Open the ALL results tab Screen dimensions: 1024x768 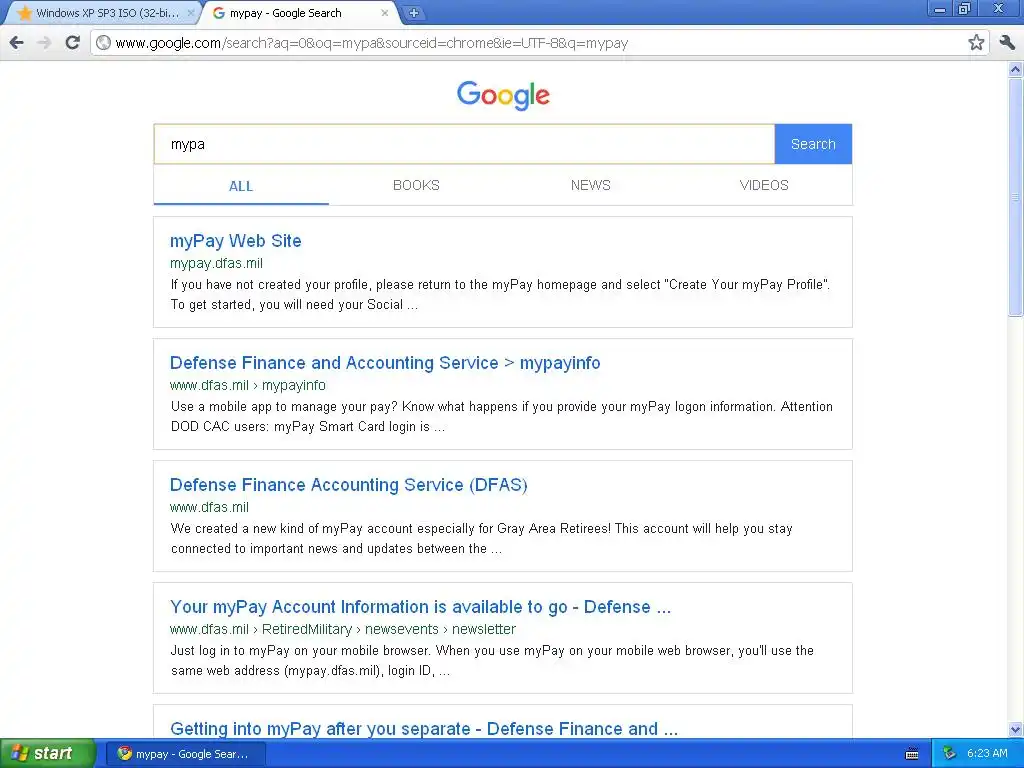pyautogui.click(x=241, y=186)
